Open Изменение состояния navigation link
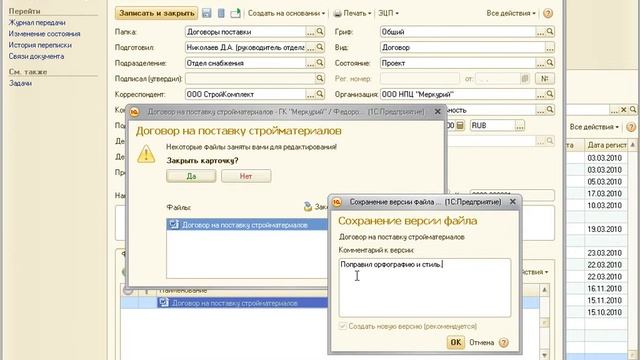Image resolution: width=640 pixels, height=360 pixels. click(x=44, y=34)
